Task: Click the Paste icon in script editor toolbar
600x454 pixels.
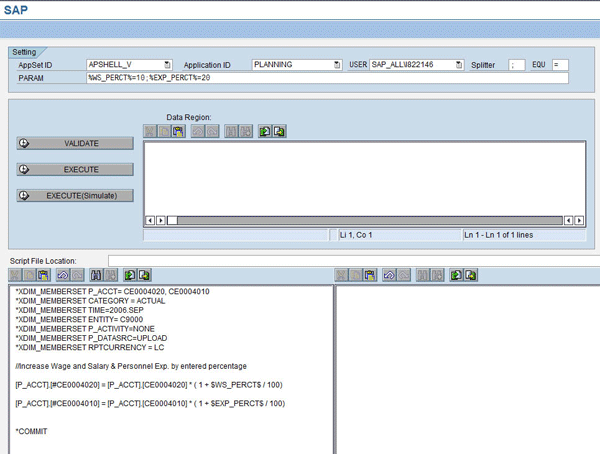Action: coord(43,275)
